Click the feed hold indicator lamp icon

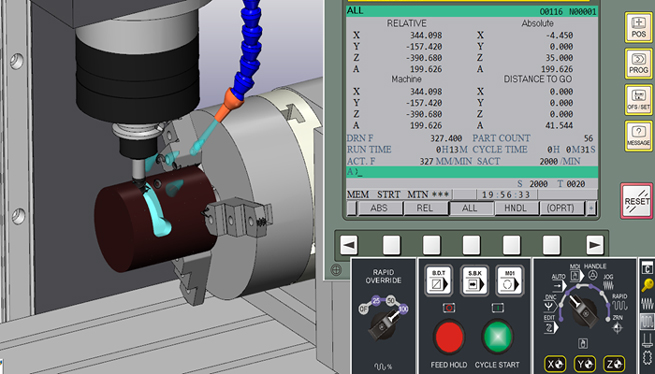pyautogui.click(x=449, y=308)
